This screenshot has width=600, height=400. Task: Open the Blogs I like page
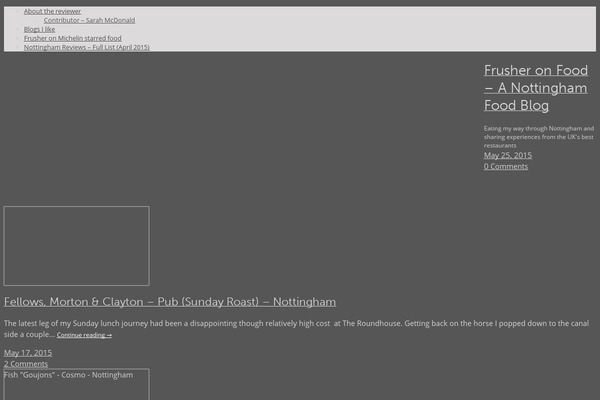[x=40, y=29]
